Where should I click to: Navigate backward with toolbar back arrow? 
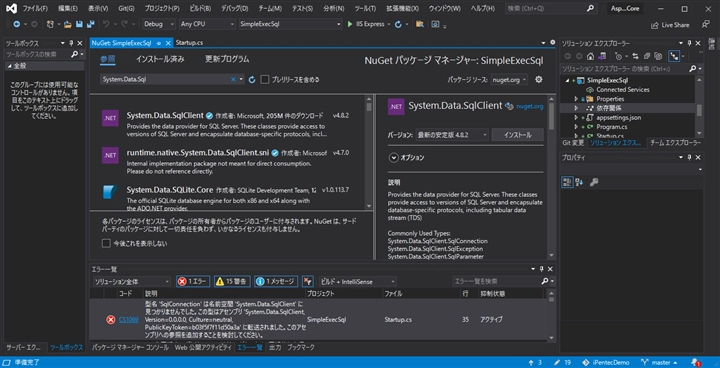tap(17, 24)
